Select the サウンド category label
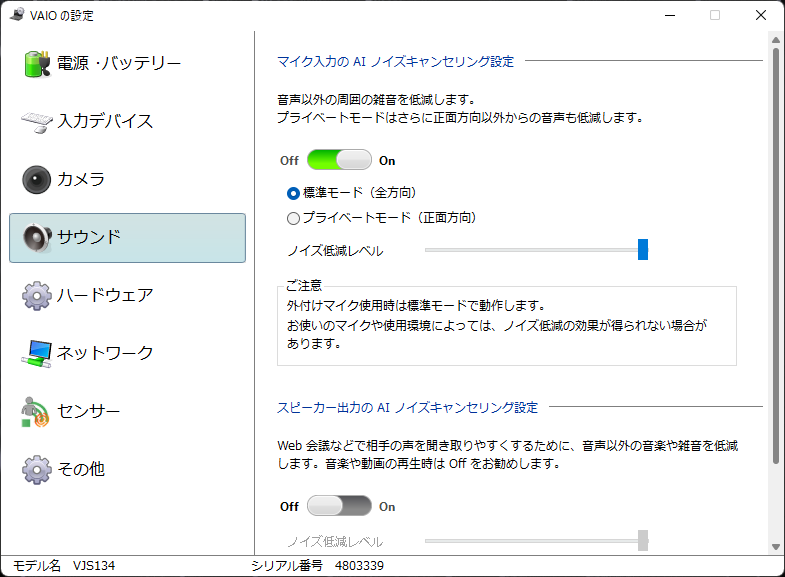 coord(89,237)
